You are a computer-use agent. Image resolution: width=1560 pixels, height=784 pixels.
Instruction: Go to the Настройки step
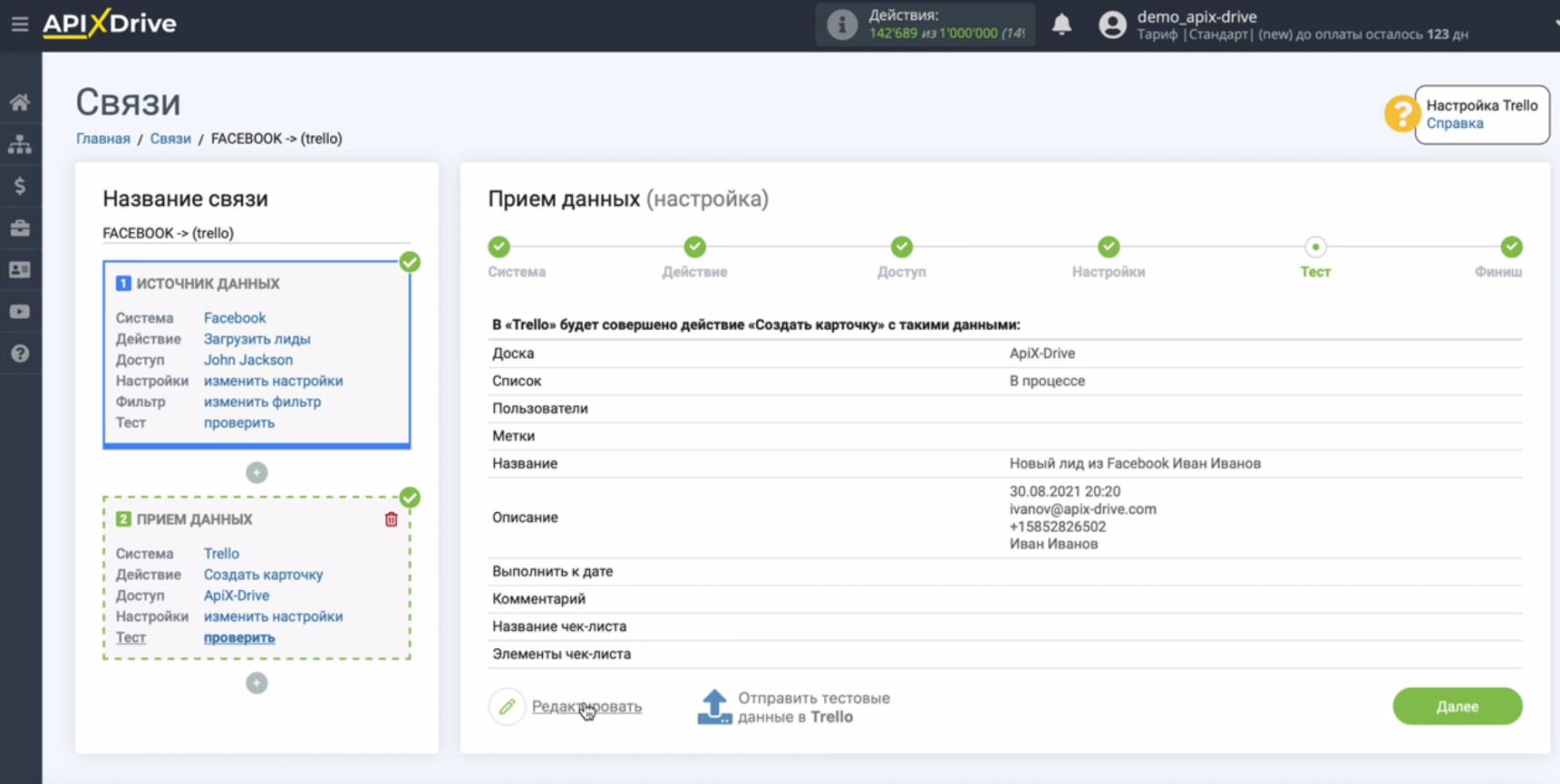(1109, 247)
